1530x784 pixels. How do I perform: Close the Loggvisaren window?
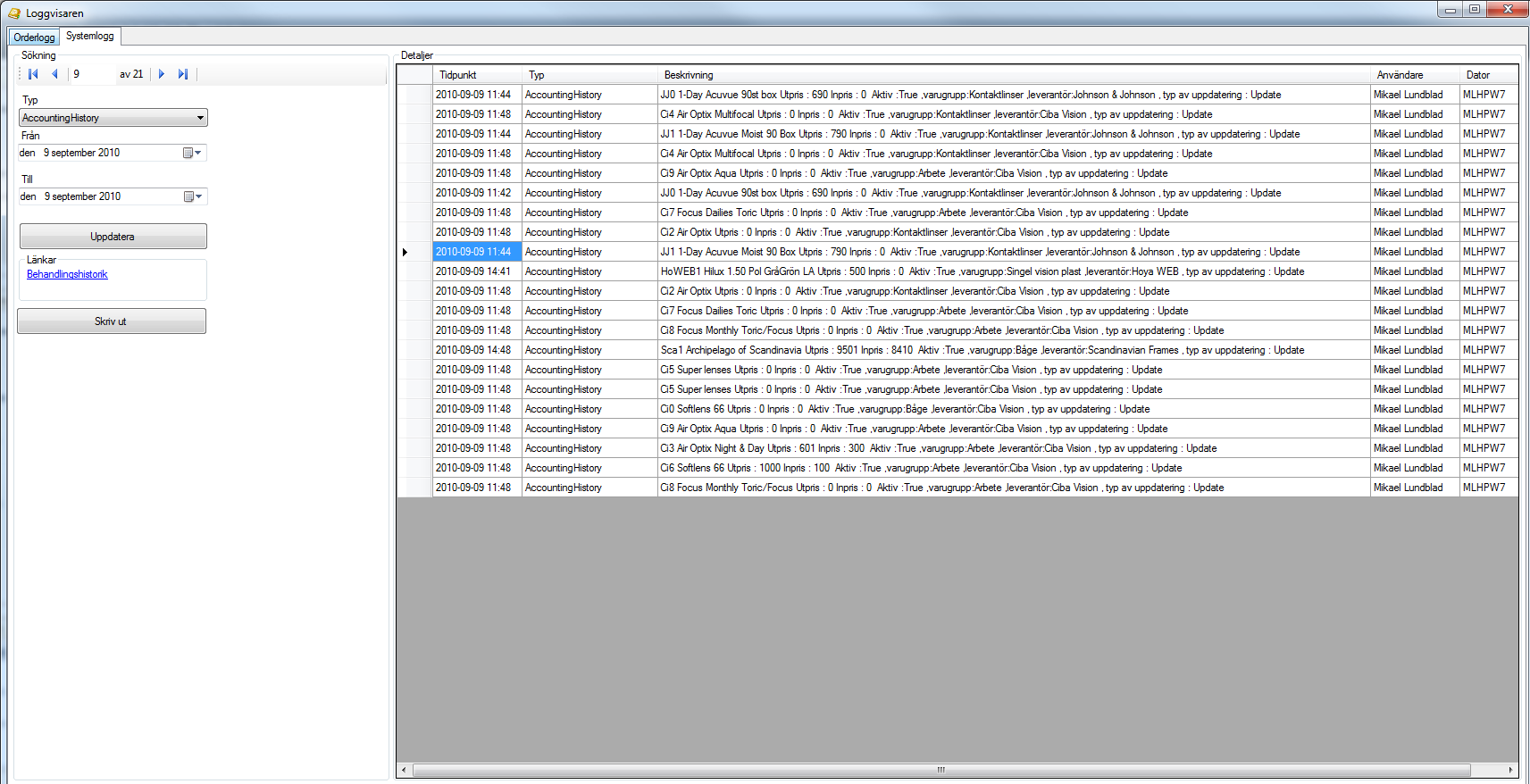click(1508, 10)
